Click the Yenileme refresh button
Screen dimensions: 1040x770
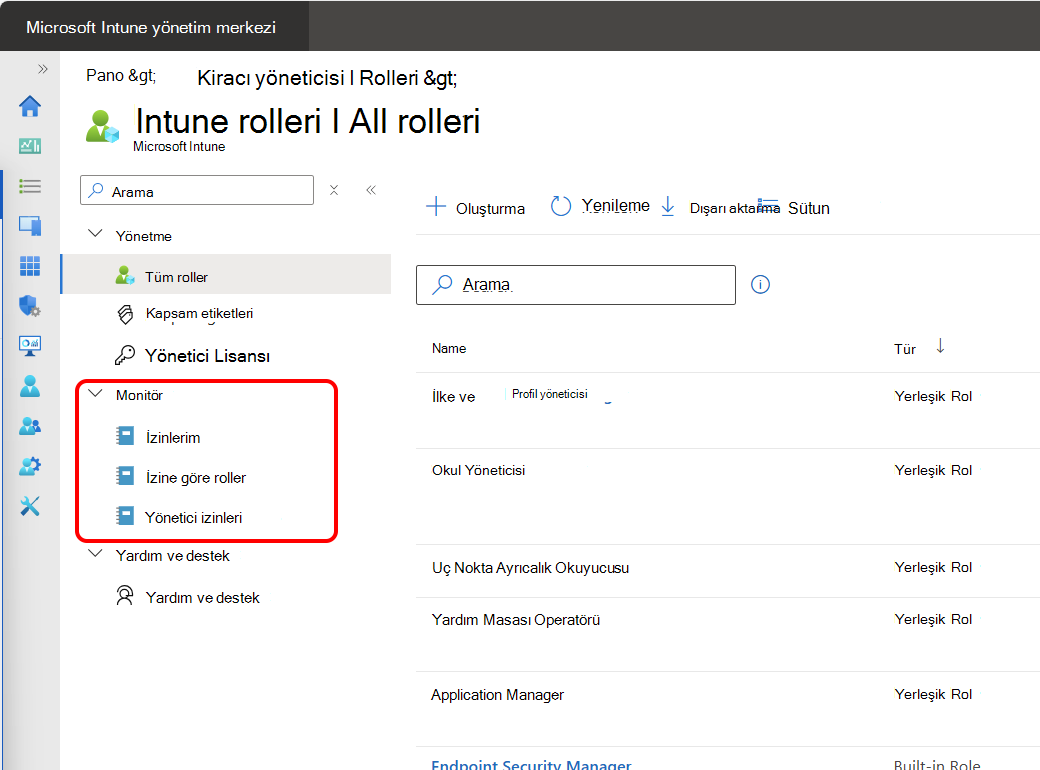point(600,206)
